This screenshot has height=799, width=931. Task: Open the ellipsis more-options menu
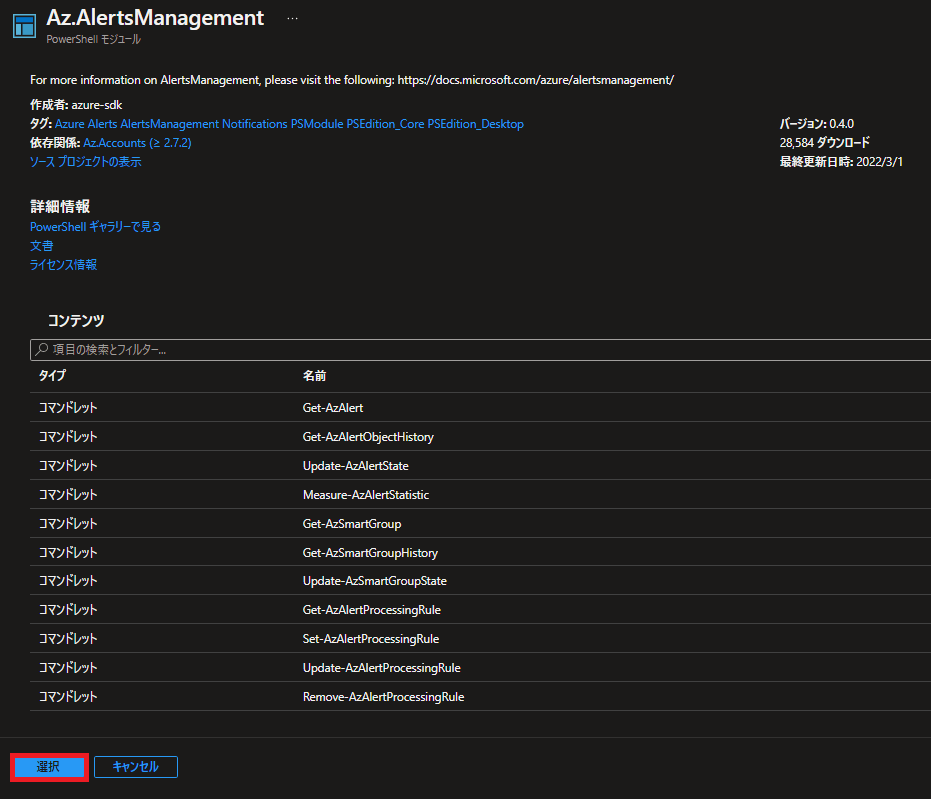point(292,18)
